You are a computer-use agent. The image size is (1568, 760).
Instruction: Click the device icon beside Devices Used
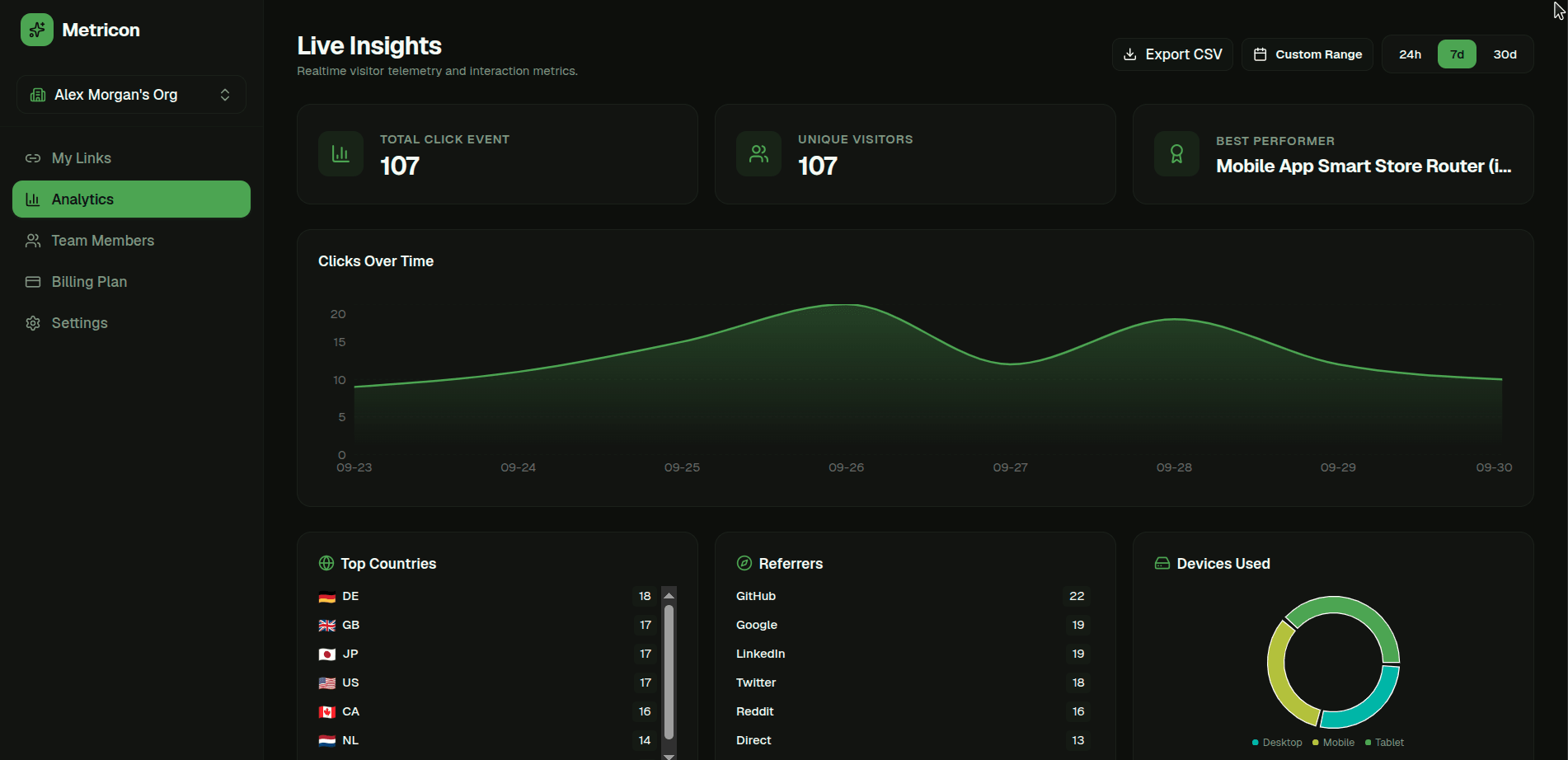coord(1162,563)
